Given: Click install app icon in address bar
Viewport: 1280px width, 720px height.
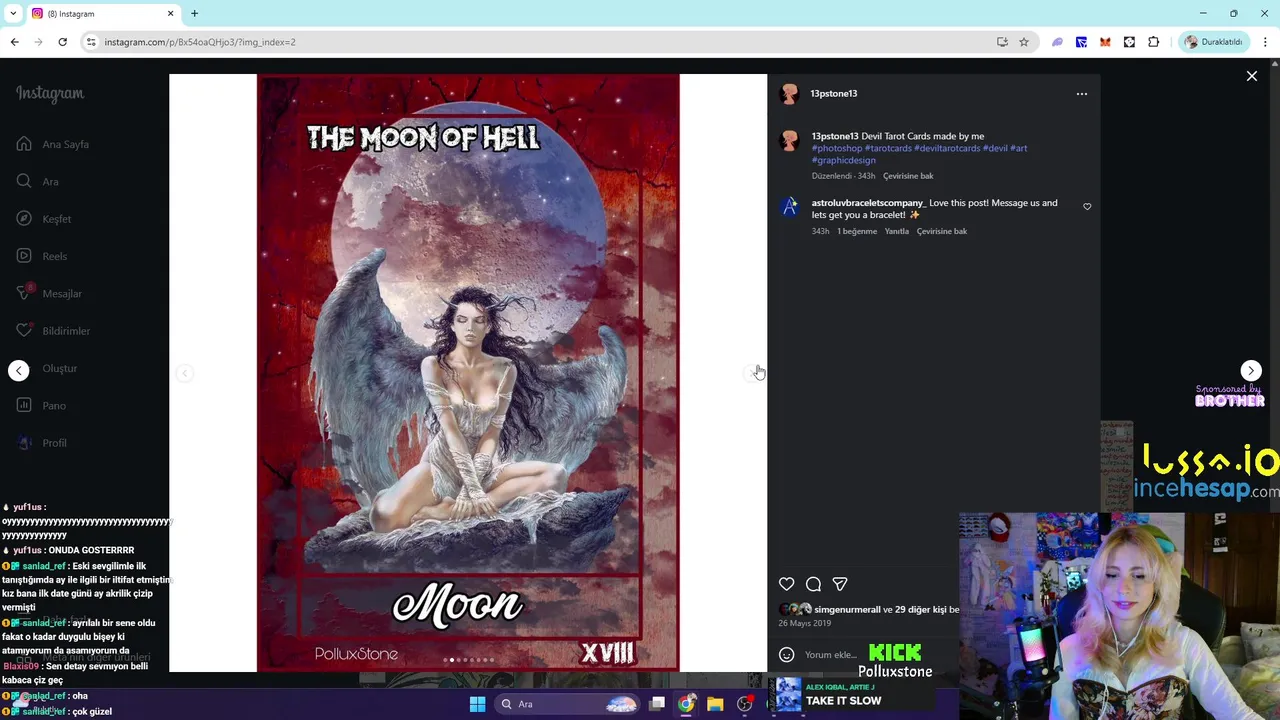Looking at the screenshot, I should coord(1002,42).
